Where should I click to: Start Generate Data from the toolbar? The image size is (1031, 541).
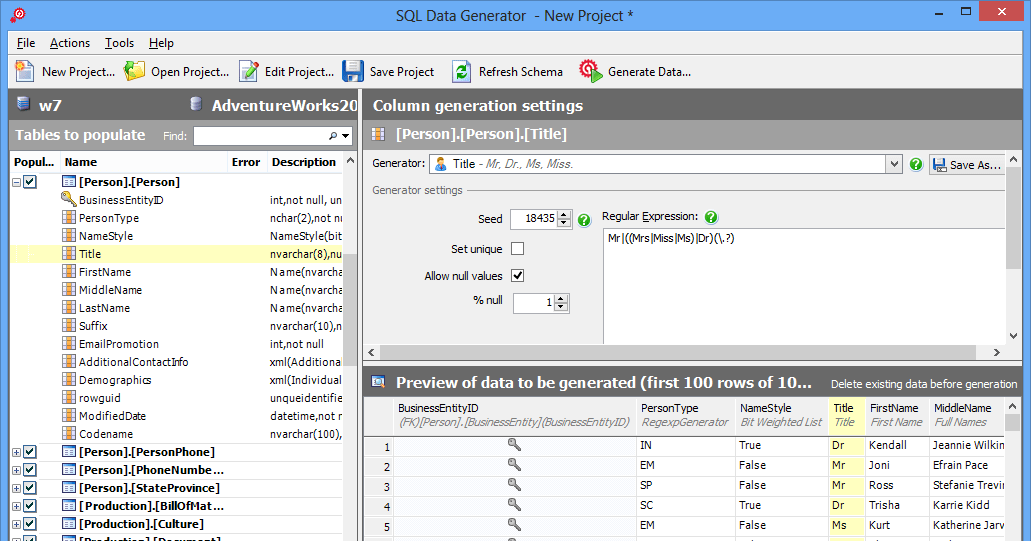pyautogui.click(x=591, y=71)
